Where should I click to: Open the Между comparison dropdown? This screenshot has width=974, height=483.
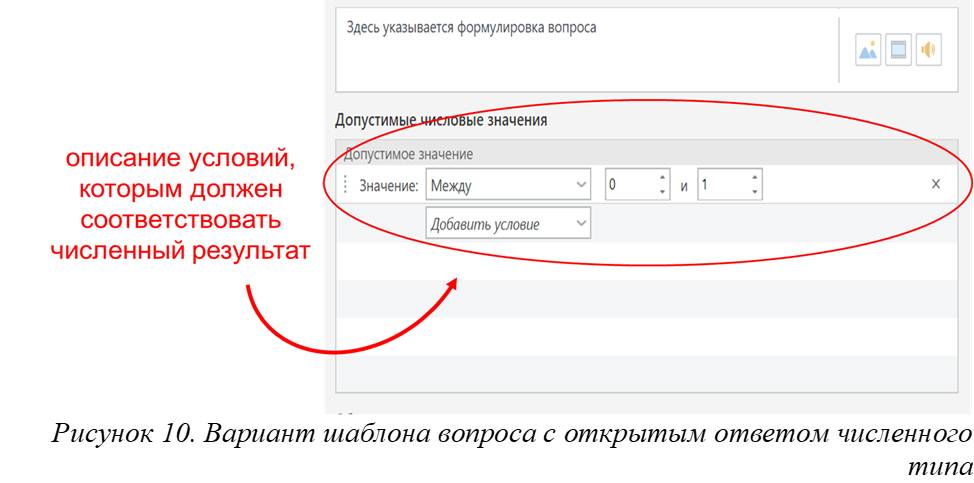[508, 185]
